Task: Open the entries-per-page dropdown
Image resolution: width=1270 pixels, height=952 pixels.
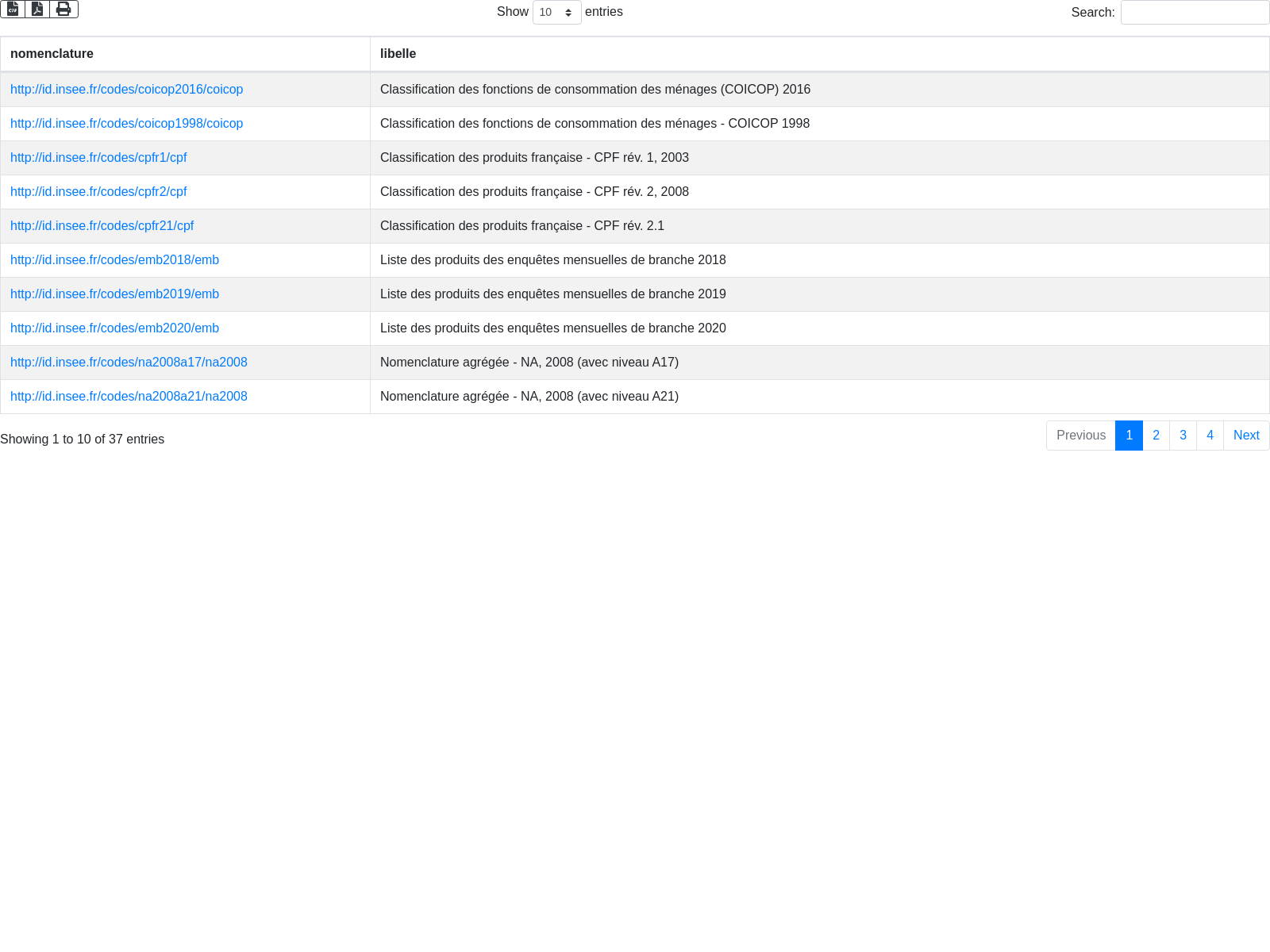Action: 556,13
